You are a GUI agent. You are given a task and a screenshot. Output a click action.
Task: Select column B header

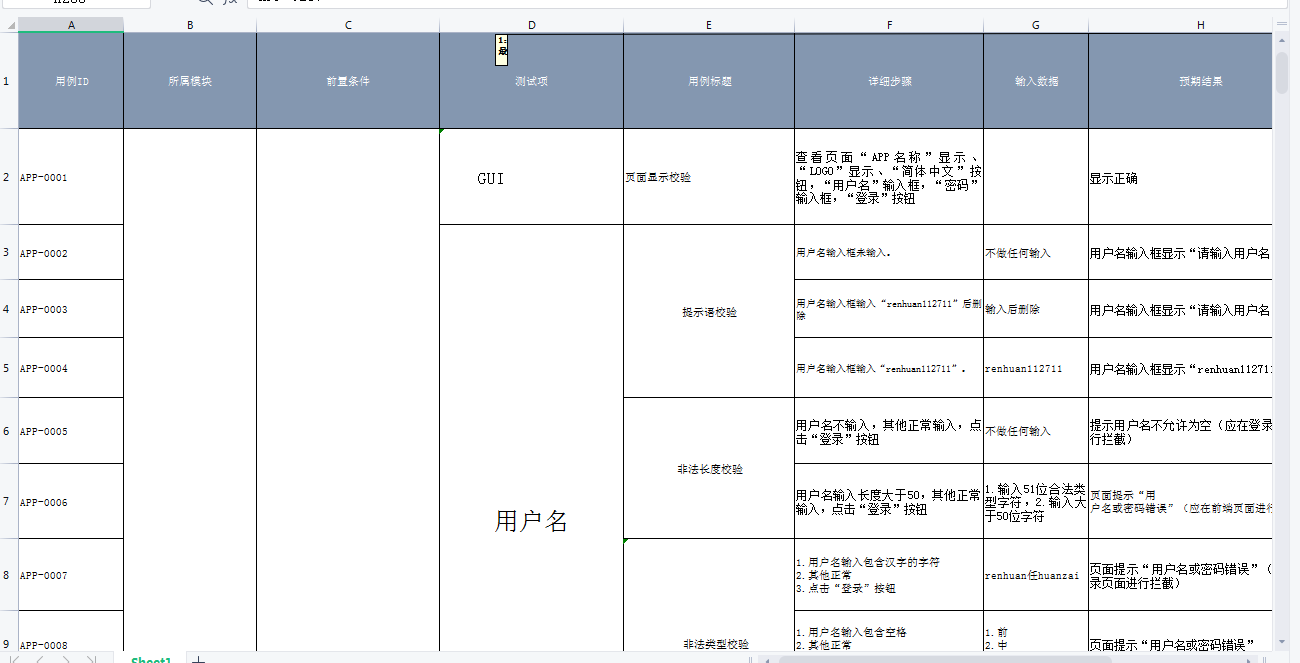[x=190, y=25]
